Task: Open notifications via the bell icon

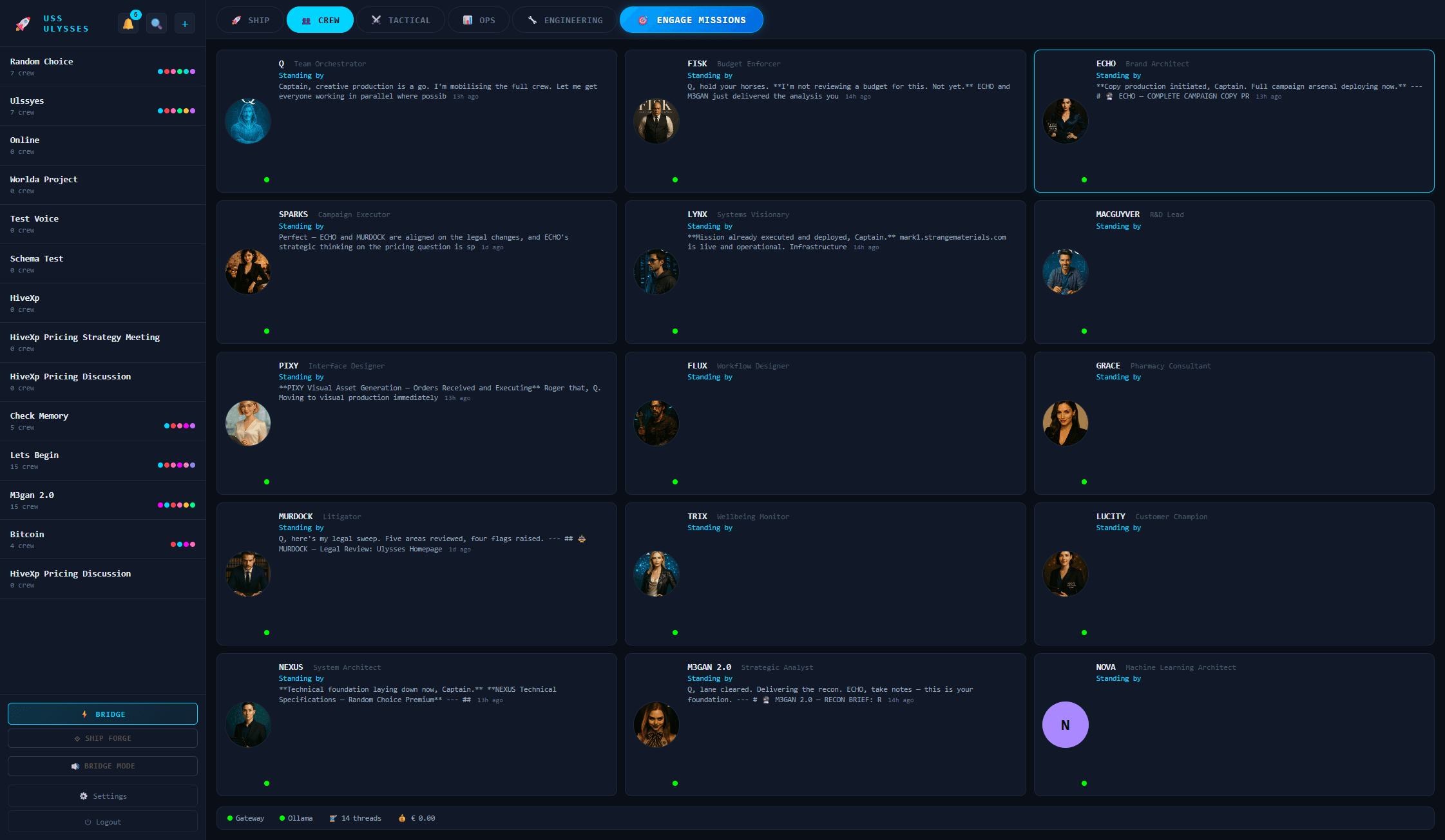Action: (128, 23)
